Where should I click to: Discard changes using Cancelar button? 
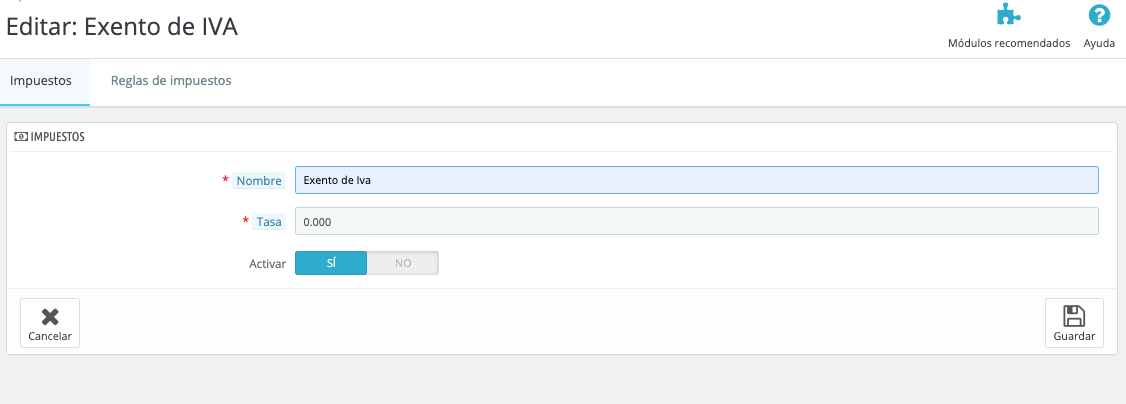pyautogui.click(x=50, y=323)
